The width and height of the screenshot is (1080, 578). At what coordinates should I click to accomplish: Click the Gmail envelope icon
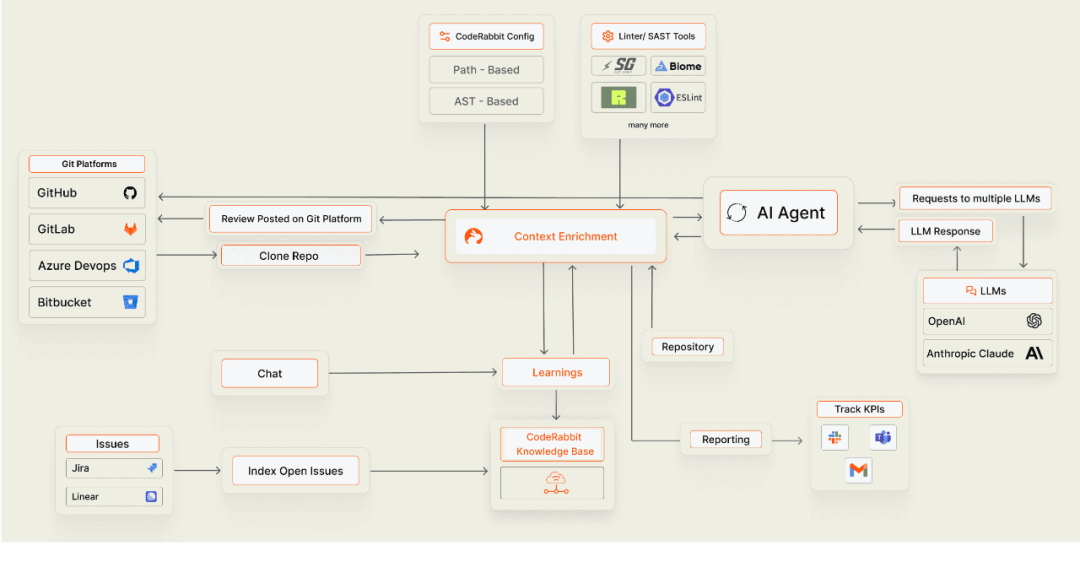858,470
